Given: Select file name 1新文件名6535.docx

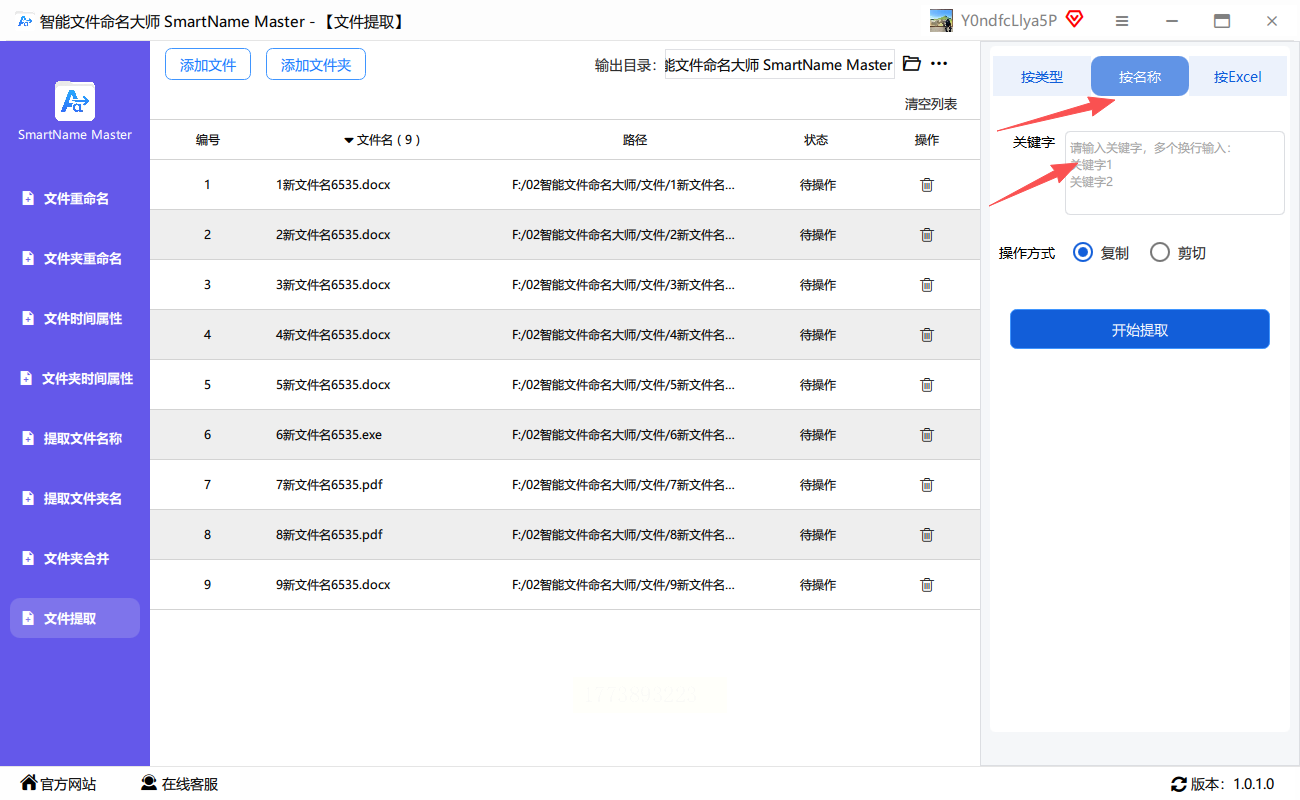Looking at the screenshot, I should 333,185.
